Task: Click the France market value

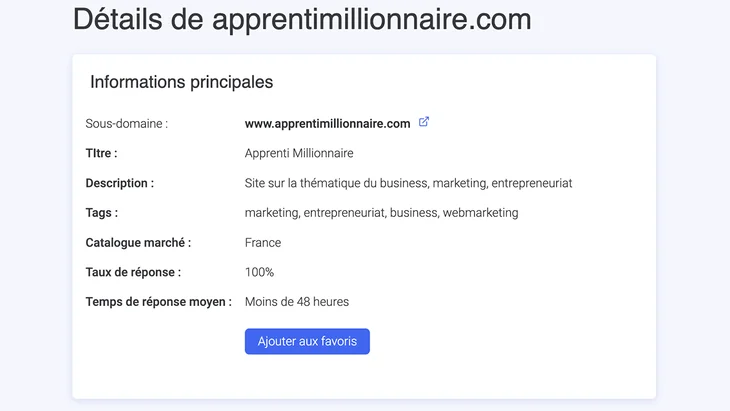Action: click(x=263, y=243)
